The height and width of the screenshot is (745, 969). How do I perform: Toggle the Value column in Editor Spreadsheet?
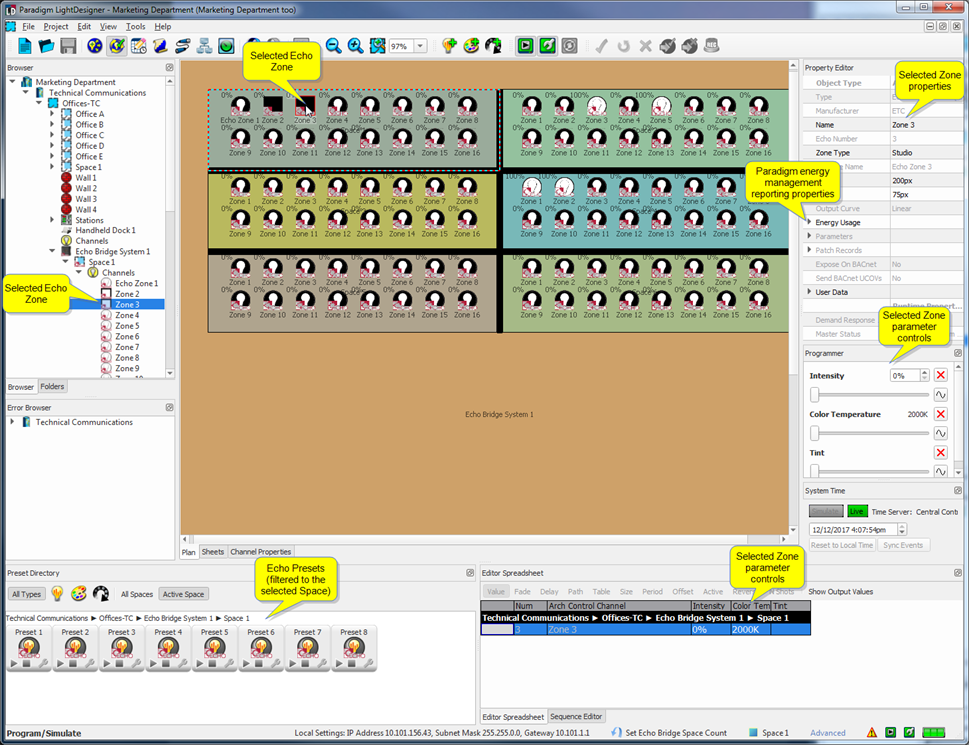(496, 592)
